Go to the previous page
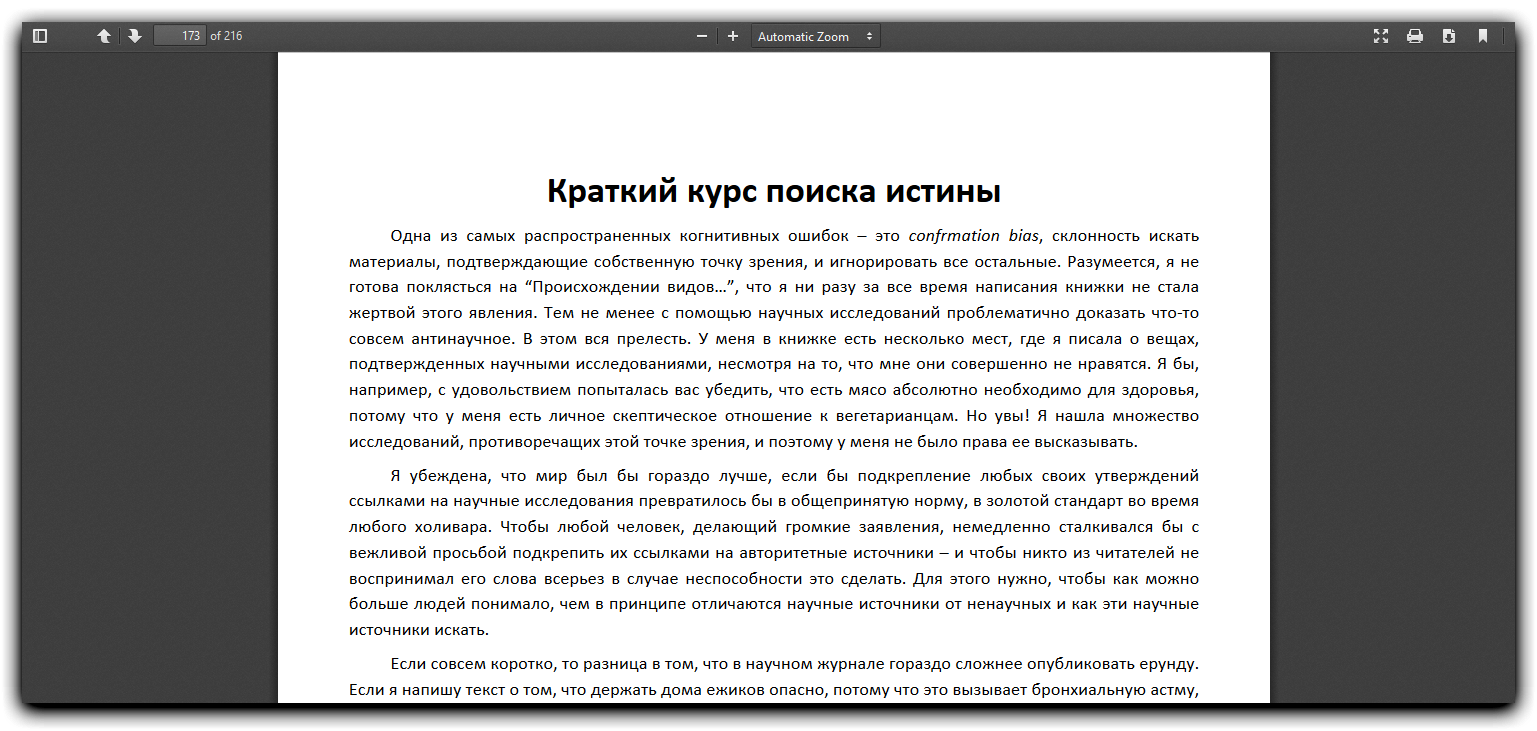1537x731 pixels. [x=104, y=36]
